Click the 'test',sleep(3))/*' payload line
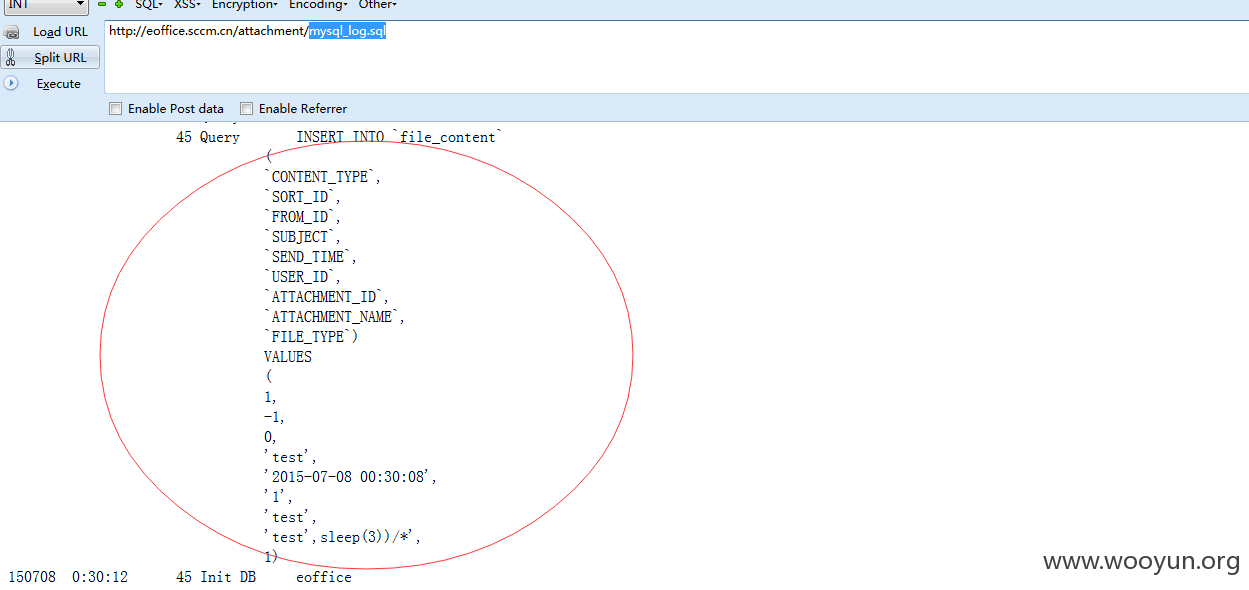 [343, 537]
